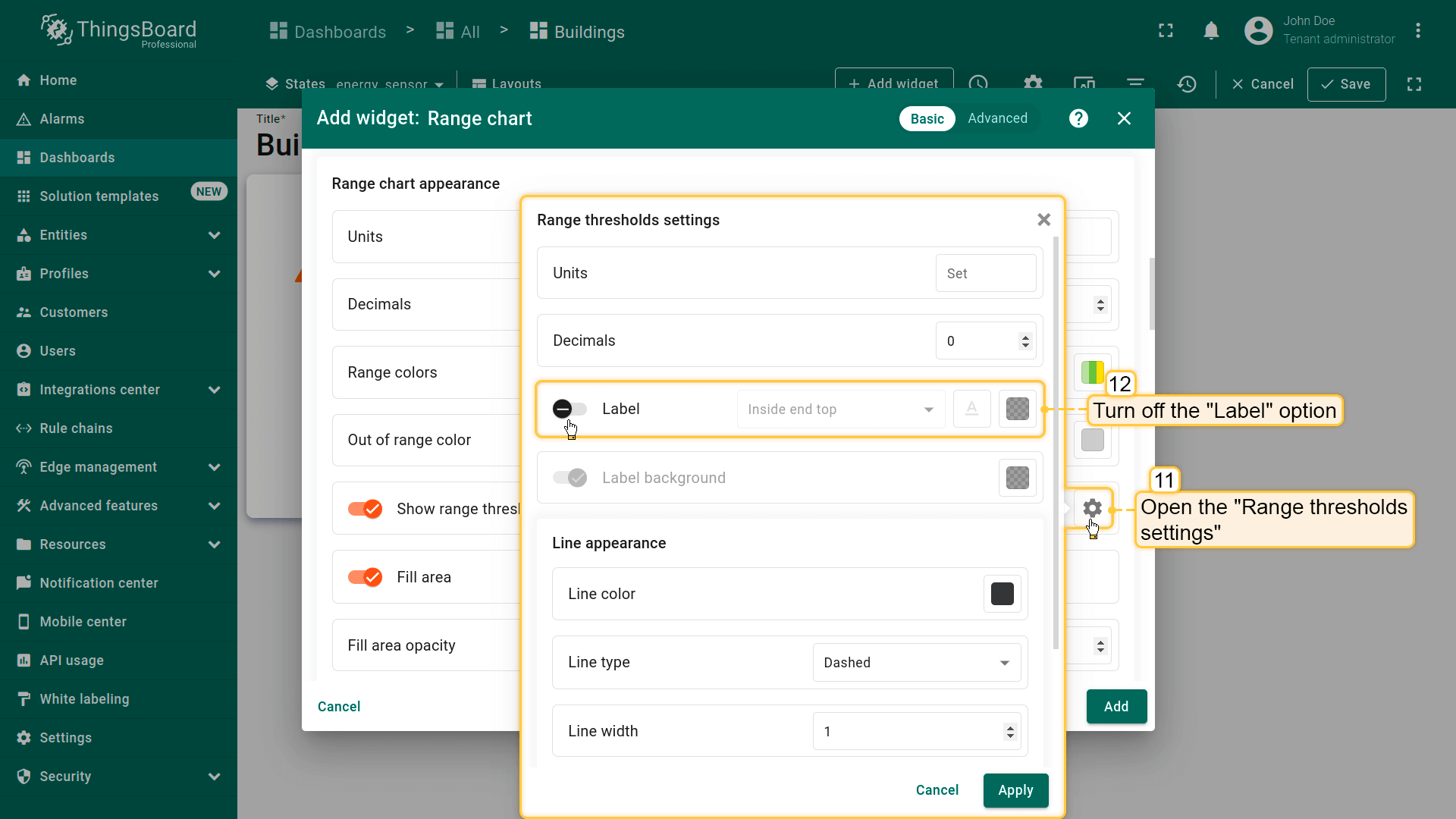Click the version history clock icon
The width and height of the screenshot is (1456, 819).
click(1187, 84)
